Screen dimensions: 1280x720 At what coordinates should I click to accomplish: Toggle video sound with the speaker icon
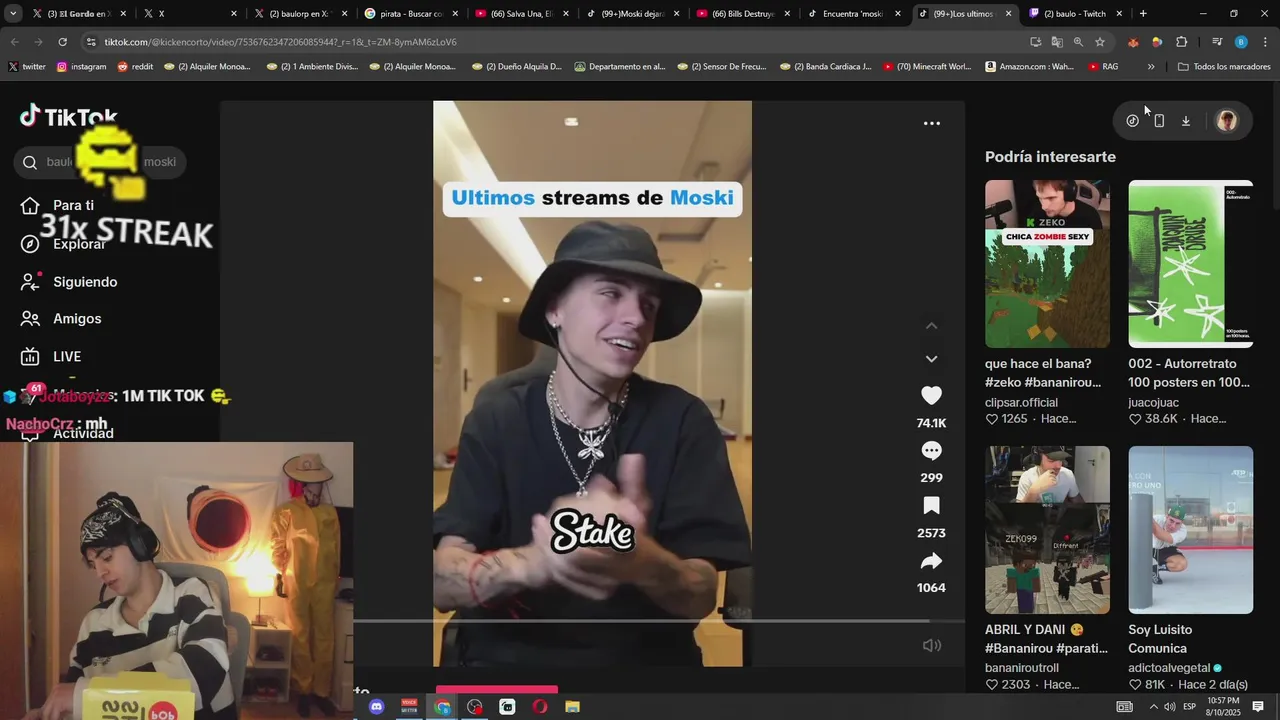pyautogui.click(x=931, y=645)
